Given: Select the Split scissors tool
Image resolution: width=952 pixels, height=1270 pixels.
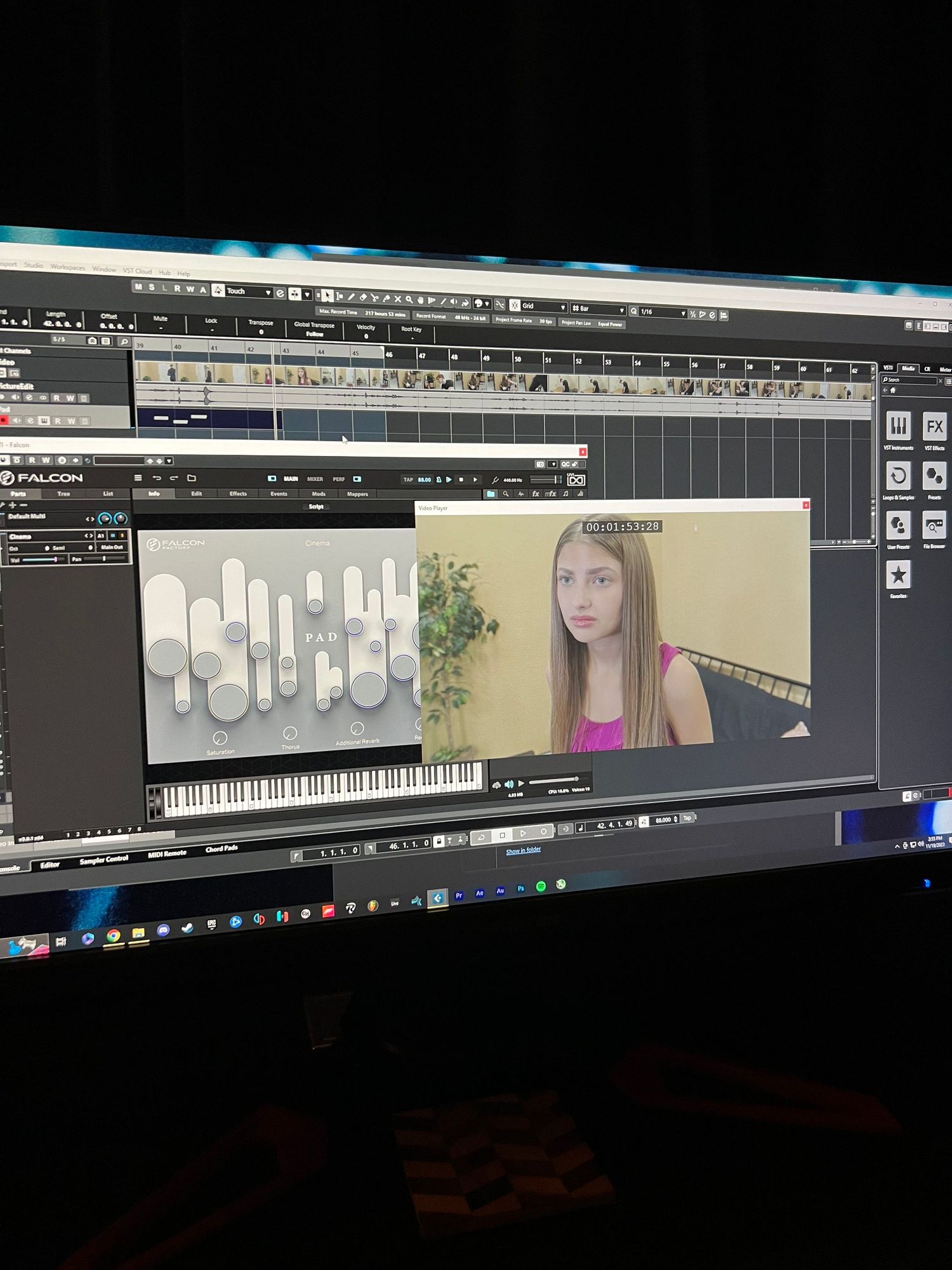Looking at the screenshot, I should pos(374,298).
